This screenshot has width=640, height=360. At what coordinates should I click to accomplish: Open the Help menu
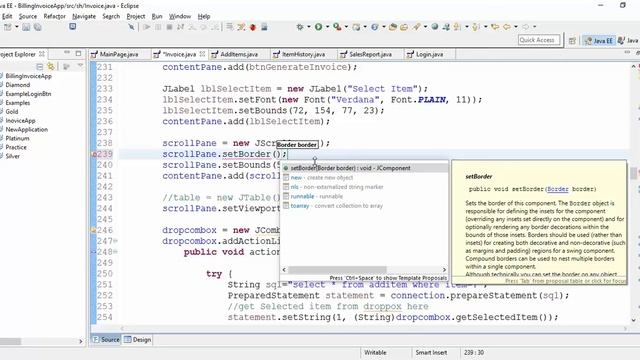point(204,16)
